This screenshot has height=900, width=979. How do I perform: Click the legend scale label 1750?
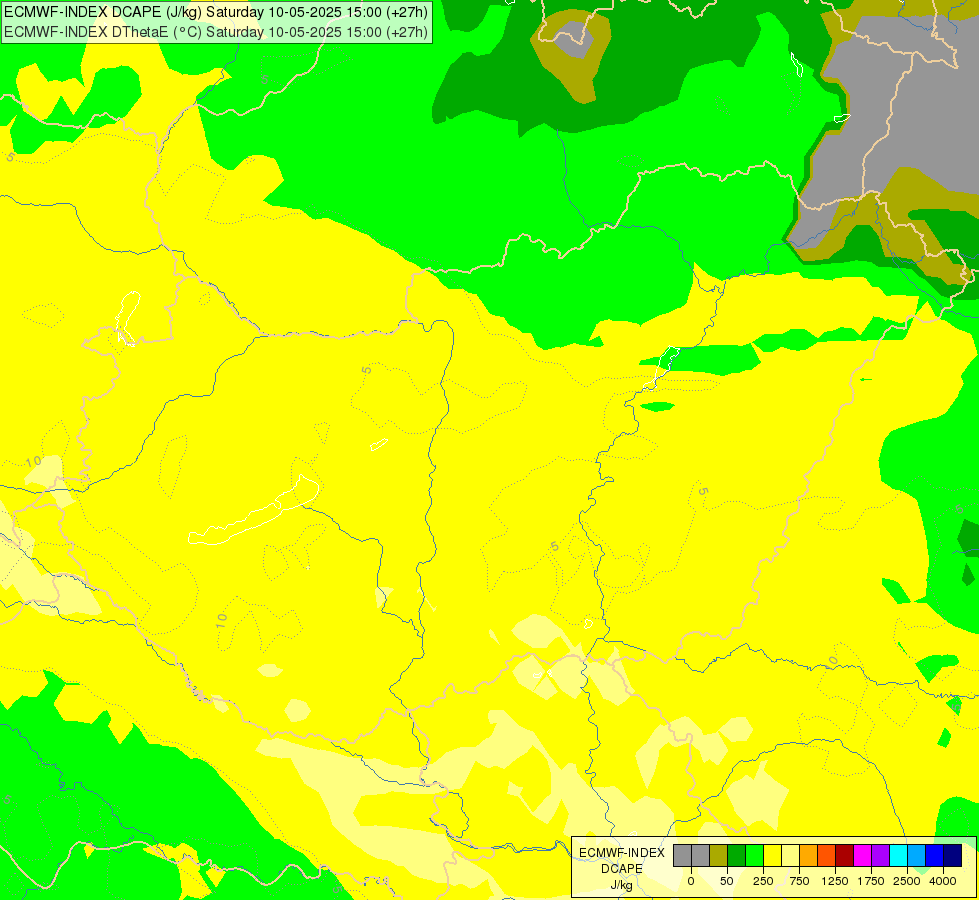pyautogui.click(x=871, y=881)
